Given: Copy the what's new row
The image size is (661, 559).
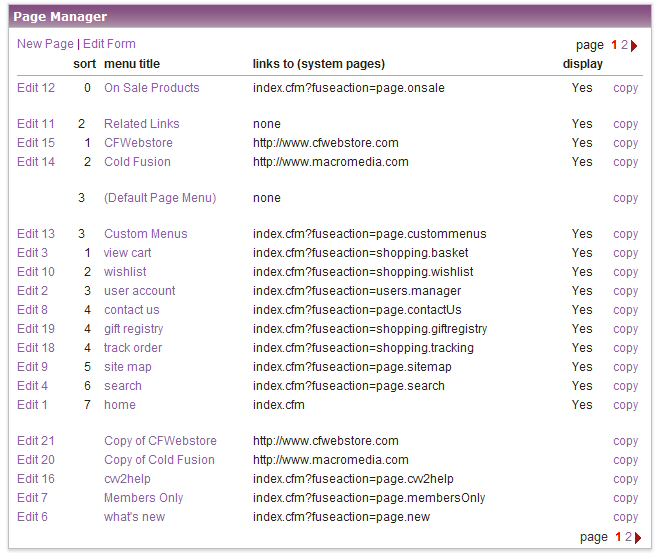Looking at the screenshot, I should (626, 518).
